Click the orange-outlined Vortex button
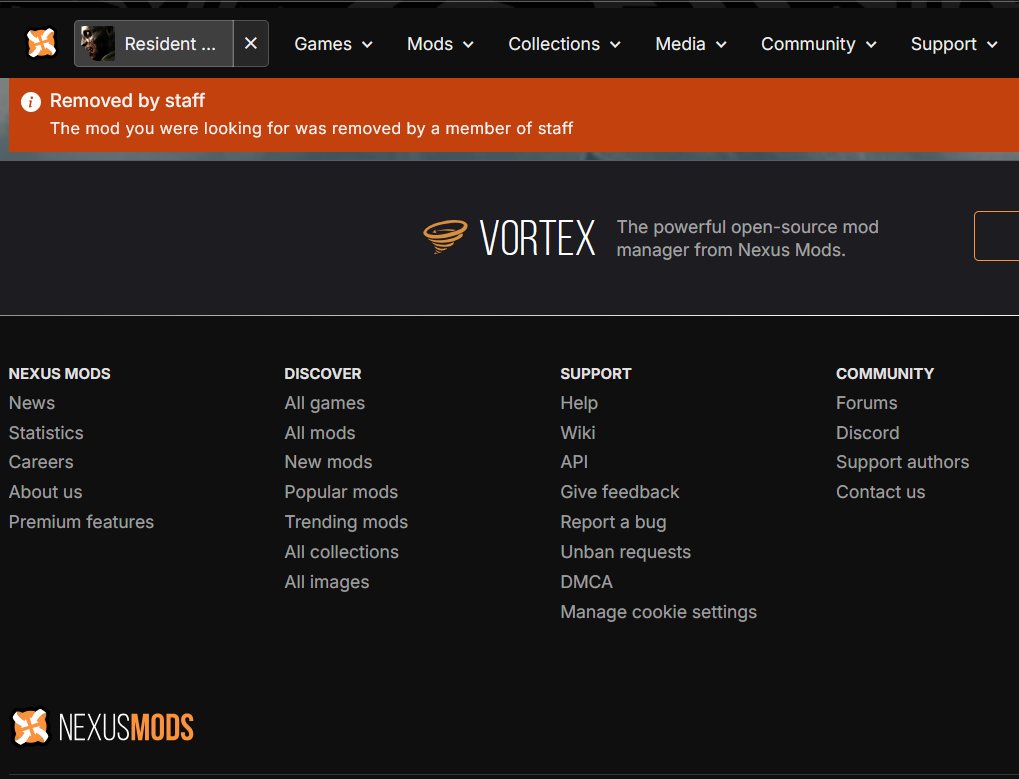 tap(996, 236)
